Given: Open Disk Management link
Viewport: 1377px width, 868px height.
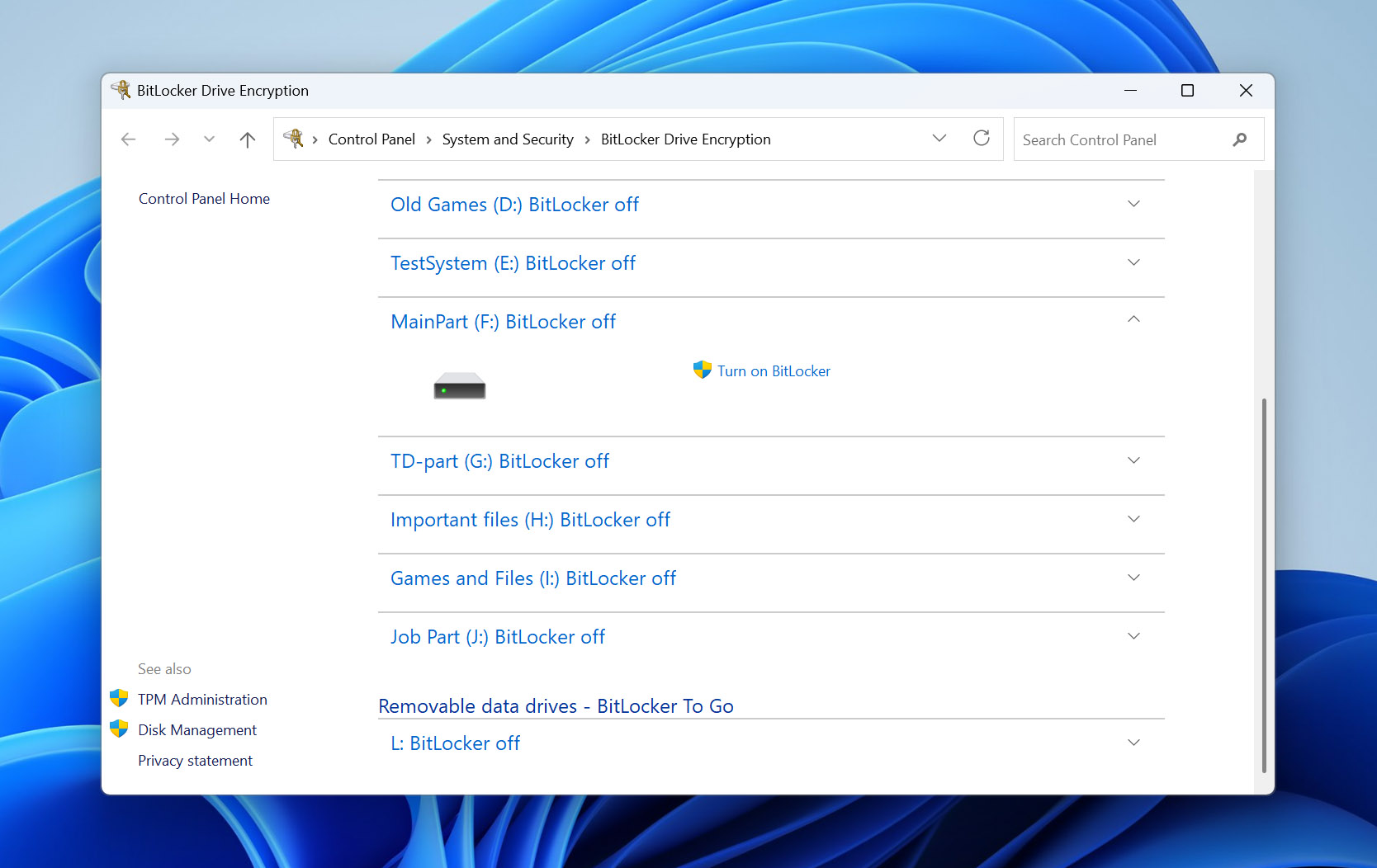Looking at the screenshot, I should tap(197, 730).
